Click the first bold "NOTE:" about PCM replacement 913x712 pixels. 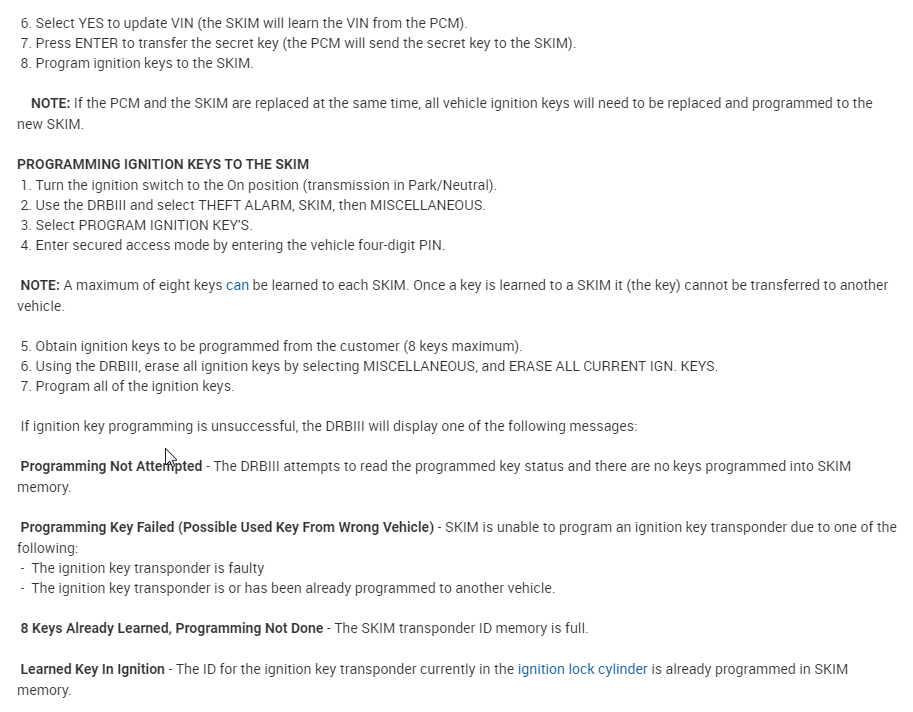coord(50,103)
